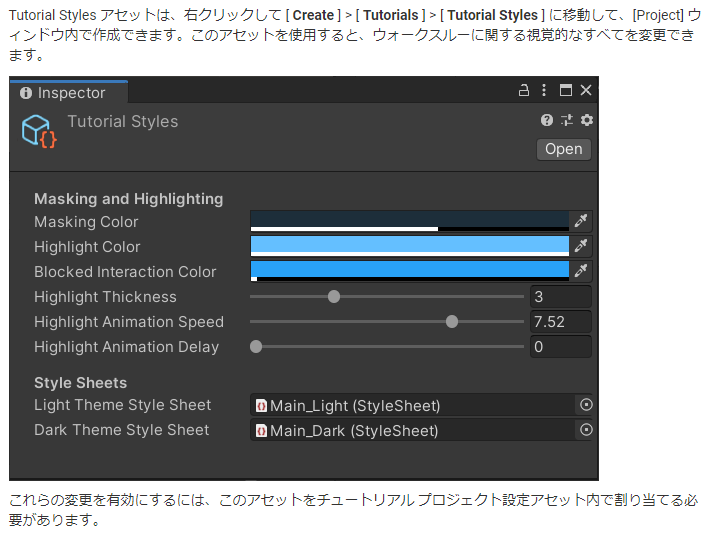
Task: Close the Inspector window
Action: pos(586,90)
